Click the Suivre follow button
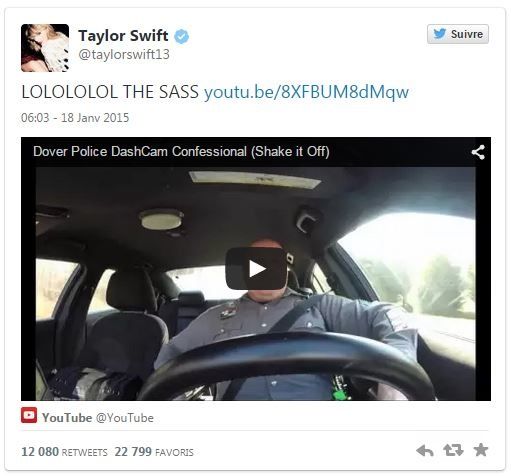Image resolution: width=511 pixels, height=476 pixels. 458,34
